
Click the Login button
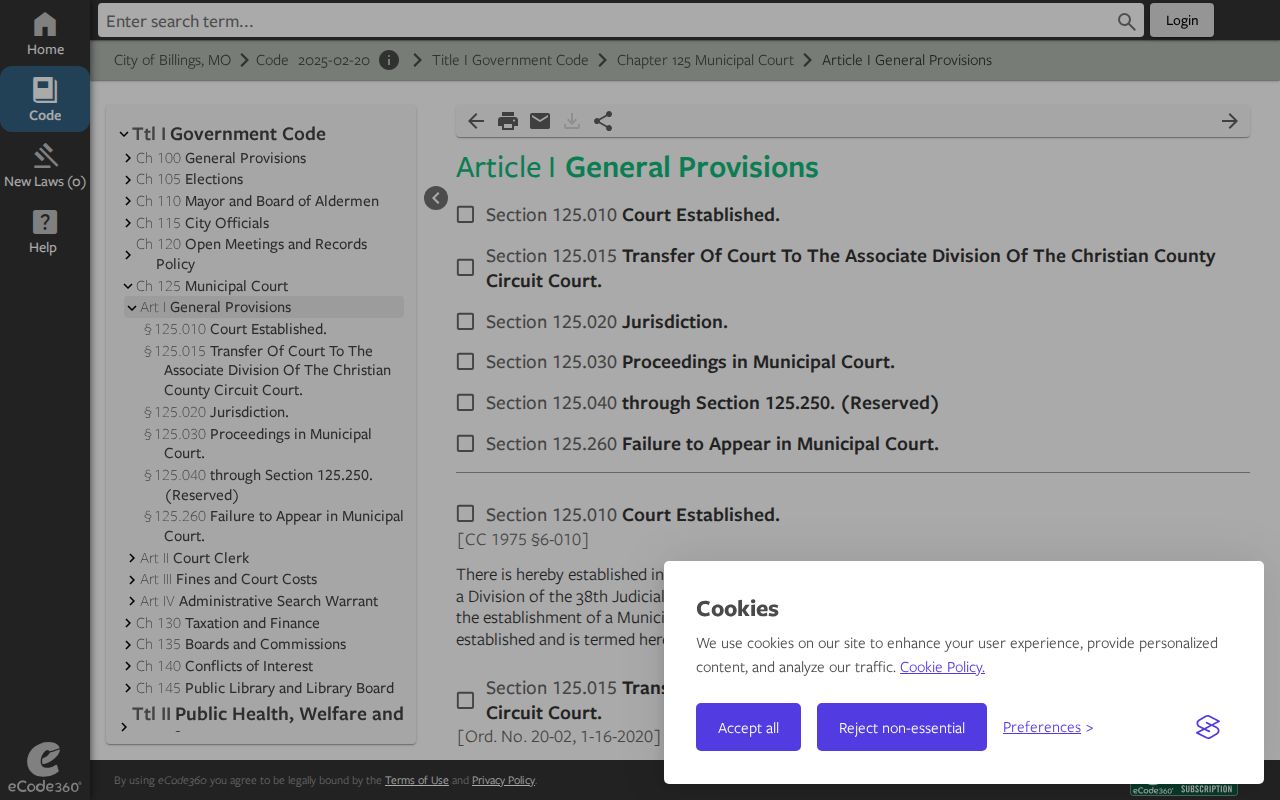[x=1182, y=20]
